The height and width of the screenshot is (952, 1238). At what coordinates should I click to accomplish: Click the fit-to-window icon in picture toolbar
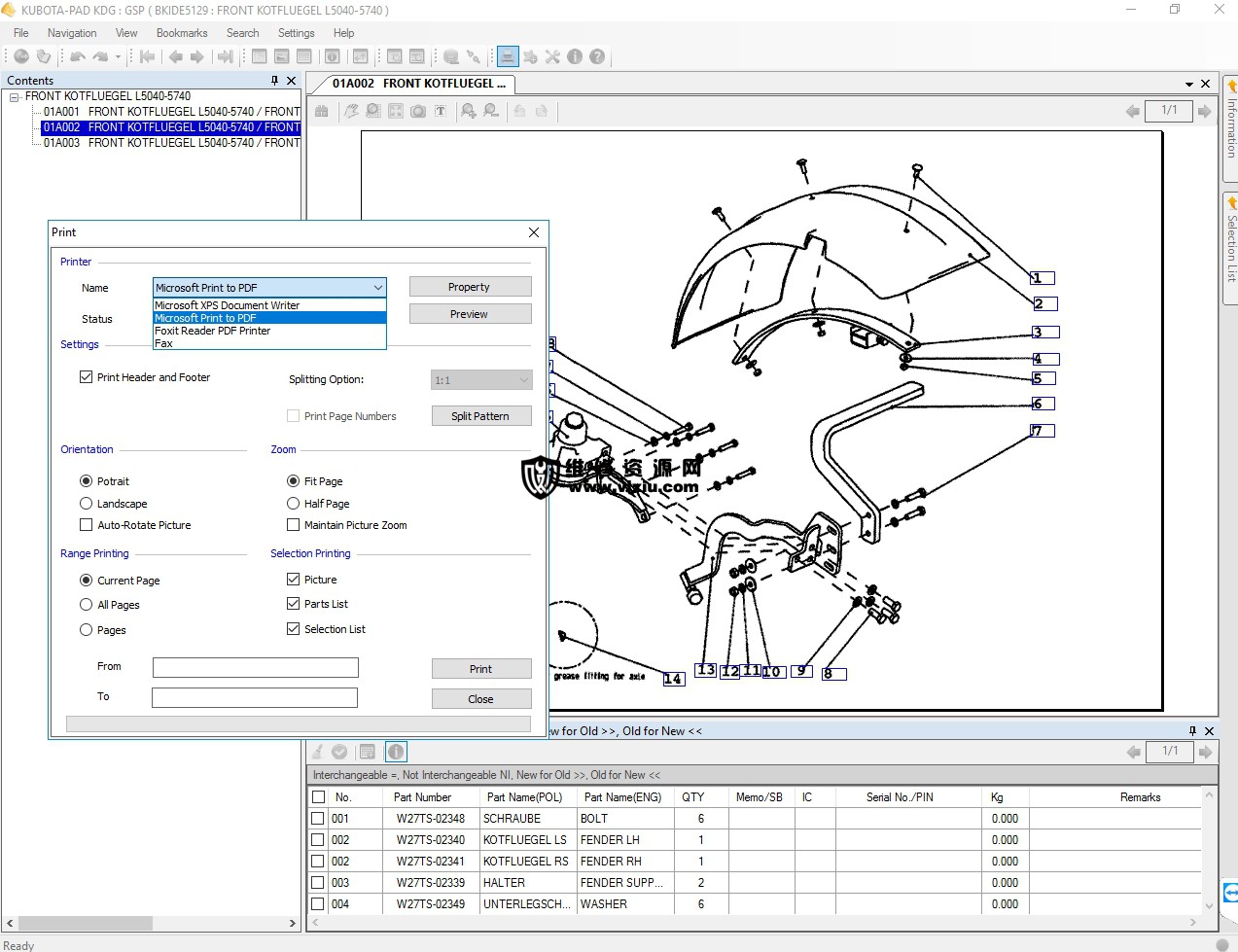point(396,111)
